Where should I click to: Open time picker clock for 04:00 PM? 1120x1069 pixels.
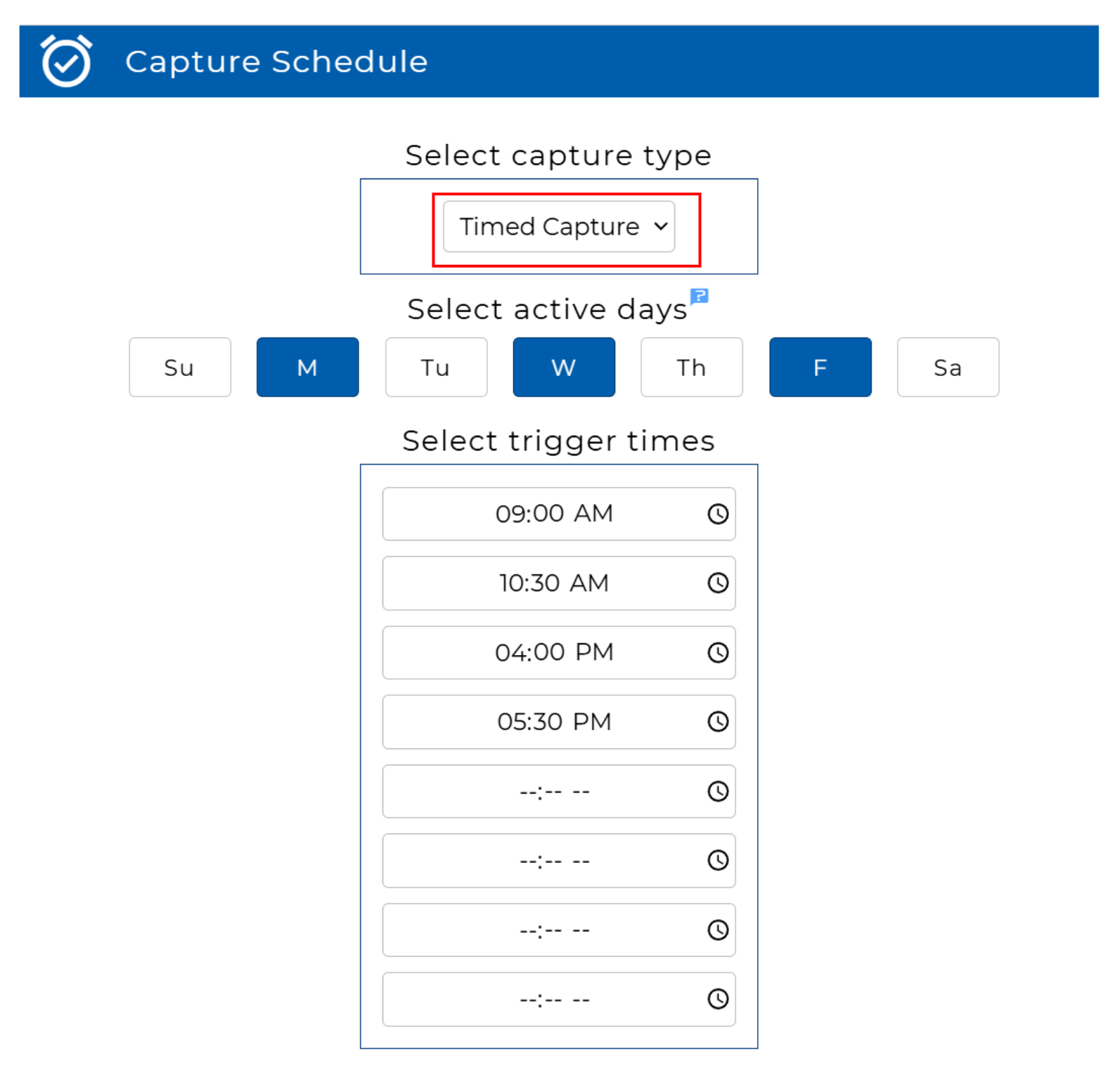(x=717, y=652)
